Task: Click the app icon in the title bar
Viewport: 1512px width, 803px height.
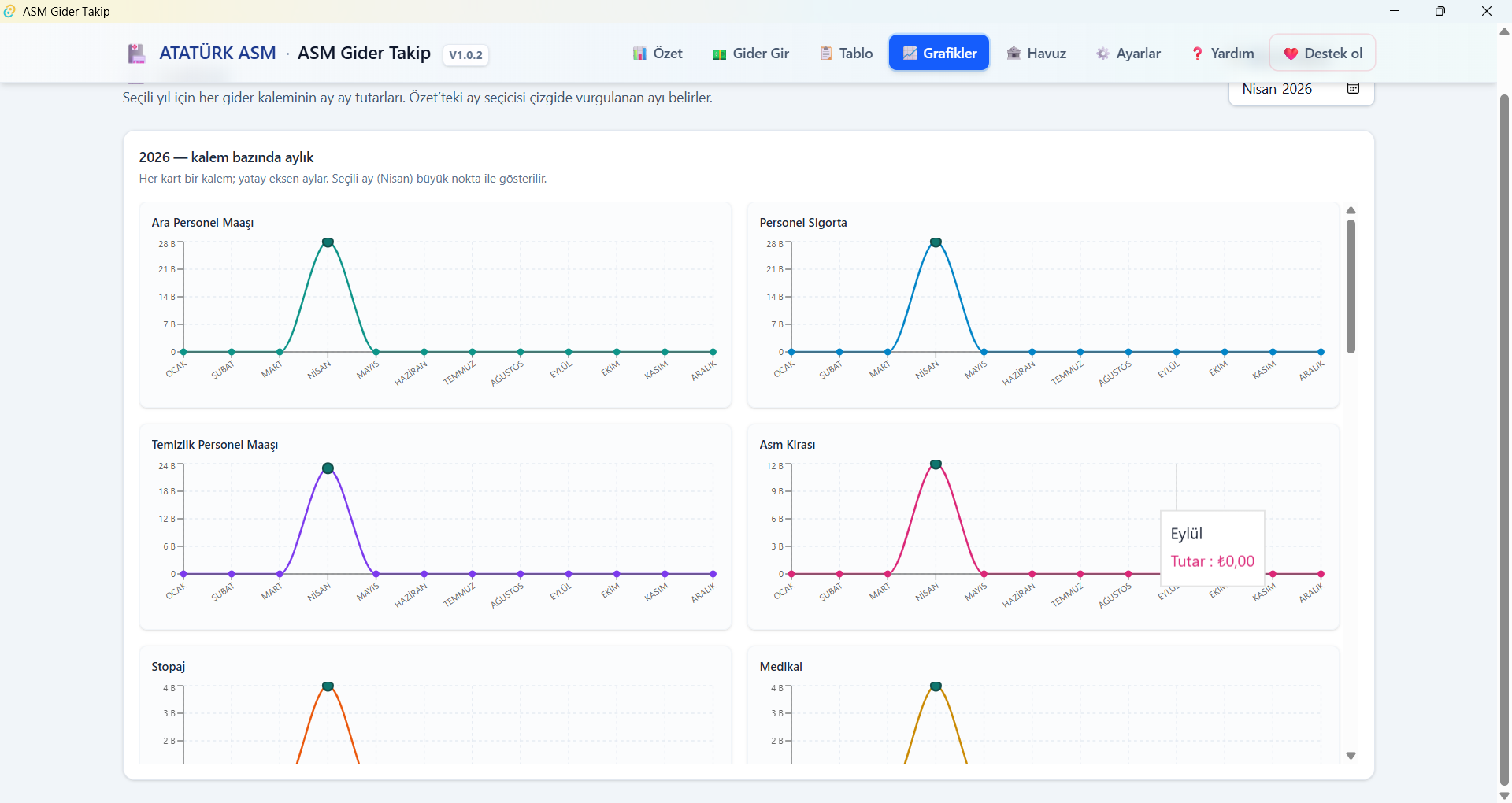Action: click(9, 11)
